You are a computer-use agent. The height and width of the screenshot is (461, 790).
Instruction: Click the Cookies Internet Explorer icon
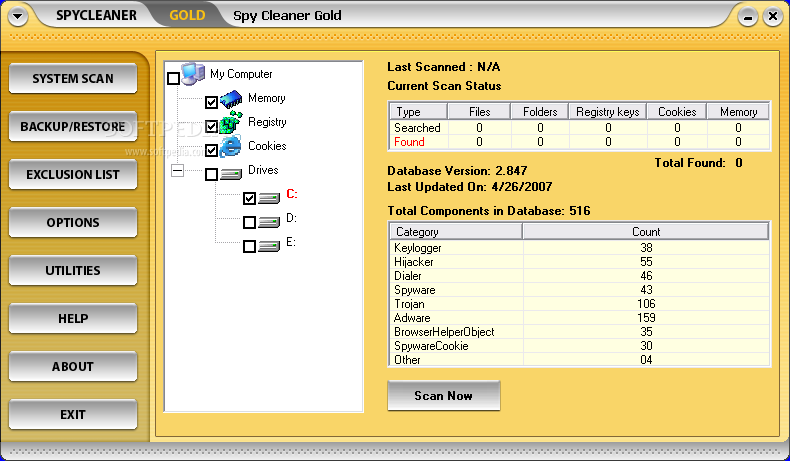point(230,147)
